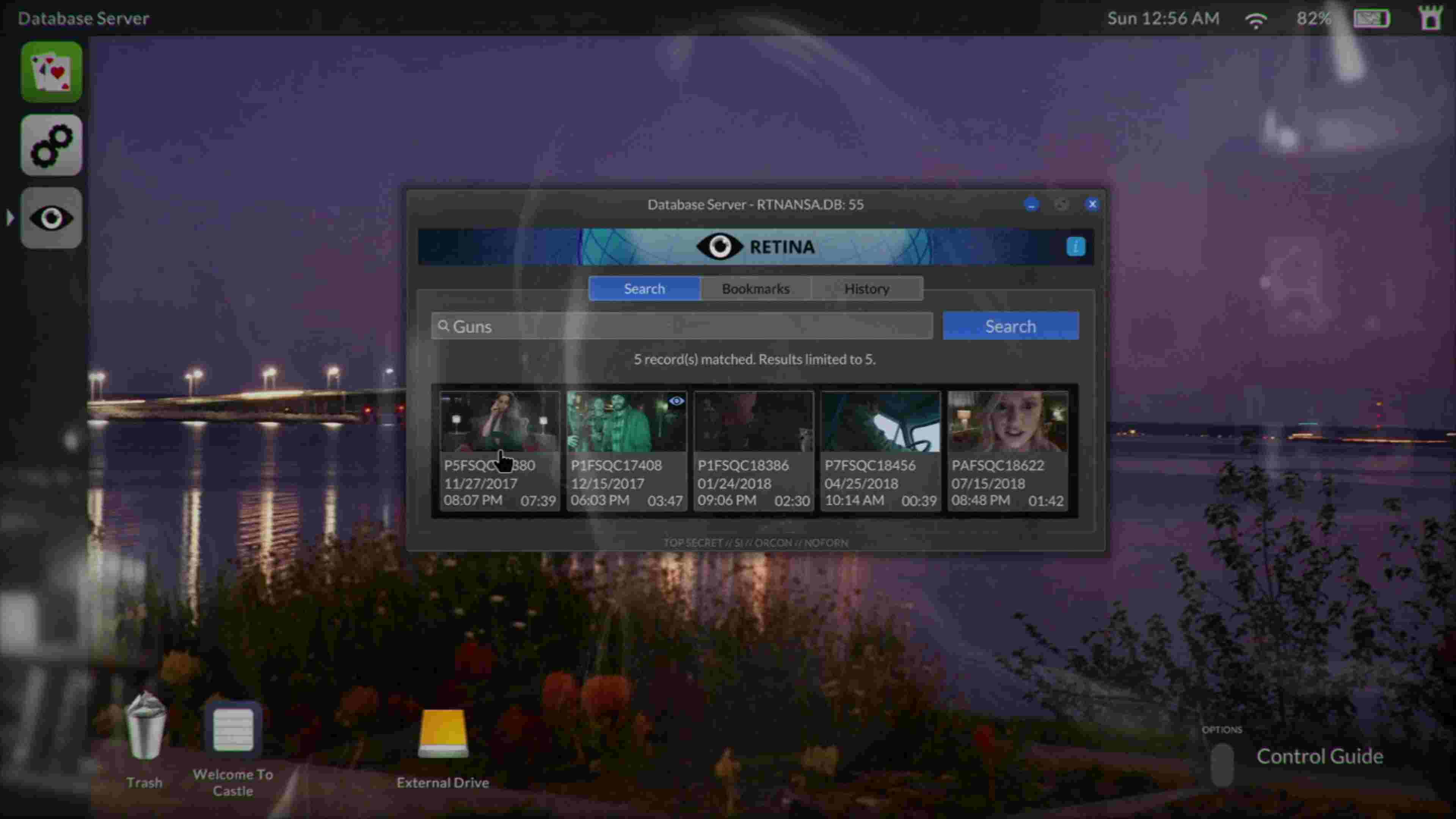Click the blue info icon on Retina banner
Viewport: 1456px width, 819px height.
[x=1076, y=247]
